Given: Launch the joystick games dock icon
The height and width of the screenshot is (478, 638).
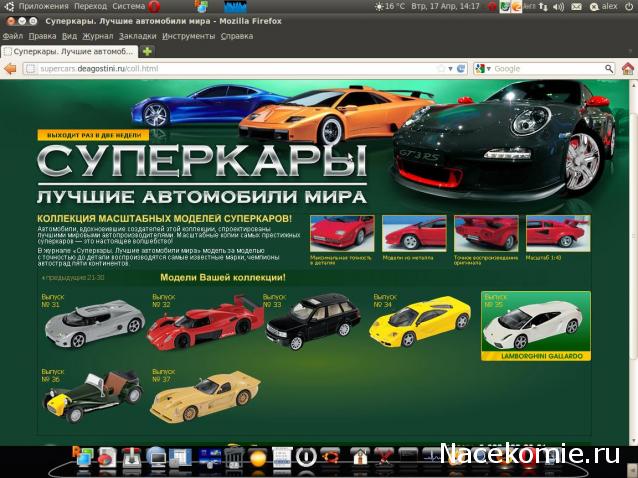Looking at the screenshot, I should coord(132,457).
